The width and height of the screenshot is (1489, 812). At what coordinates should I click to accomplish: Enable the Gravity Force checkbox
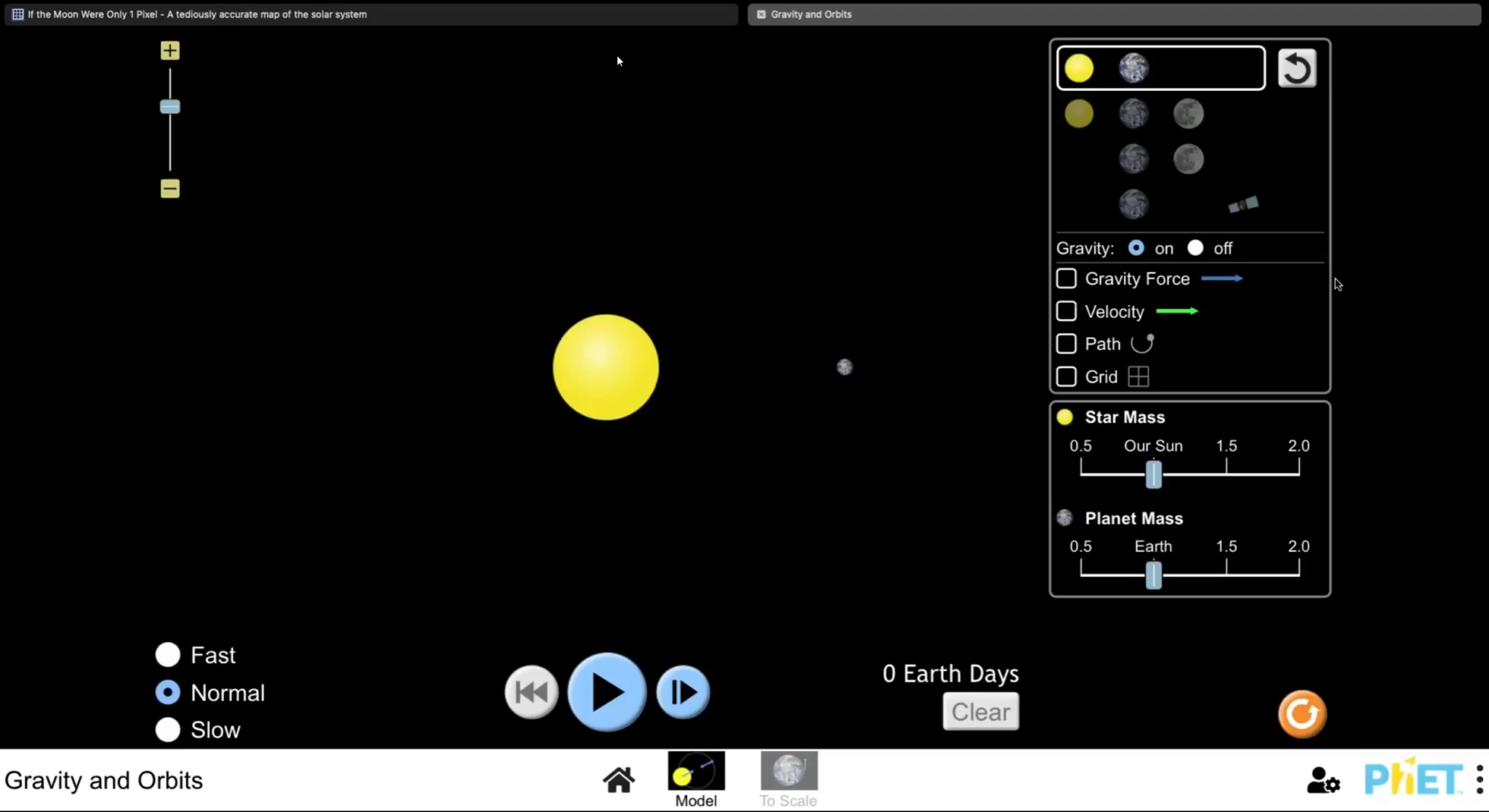point(1066,279)
